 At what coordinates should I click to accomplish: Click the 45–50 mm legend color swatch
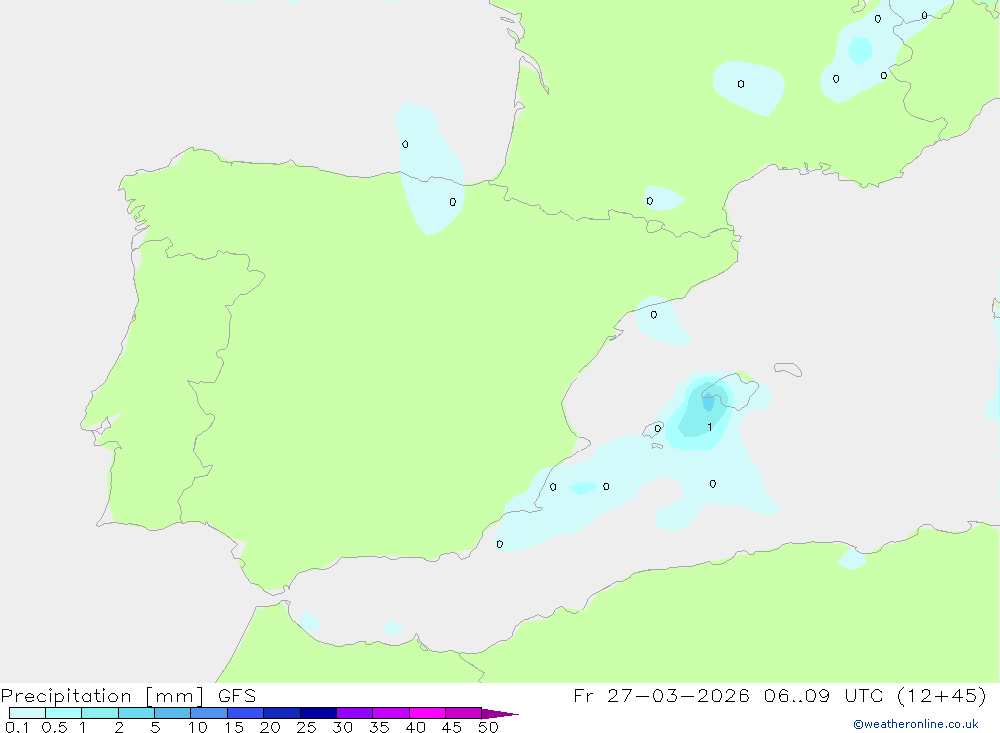[464, 713]
